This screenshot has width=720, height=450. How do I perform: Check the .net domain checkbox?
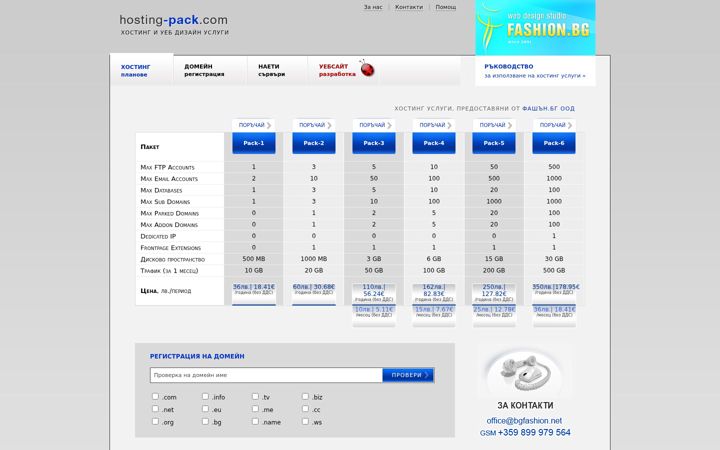[155, 409]
